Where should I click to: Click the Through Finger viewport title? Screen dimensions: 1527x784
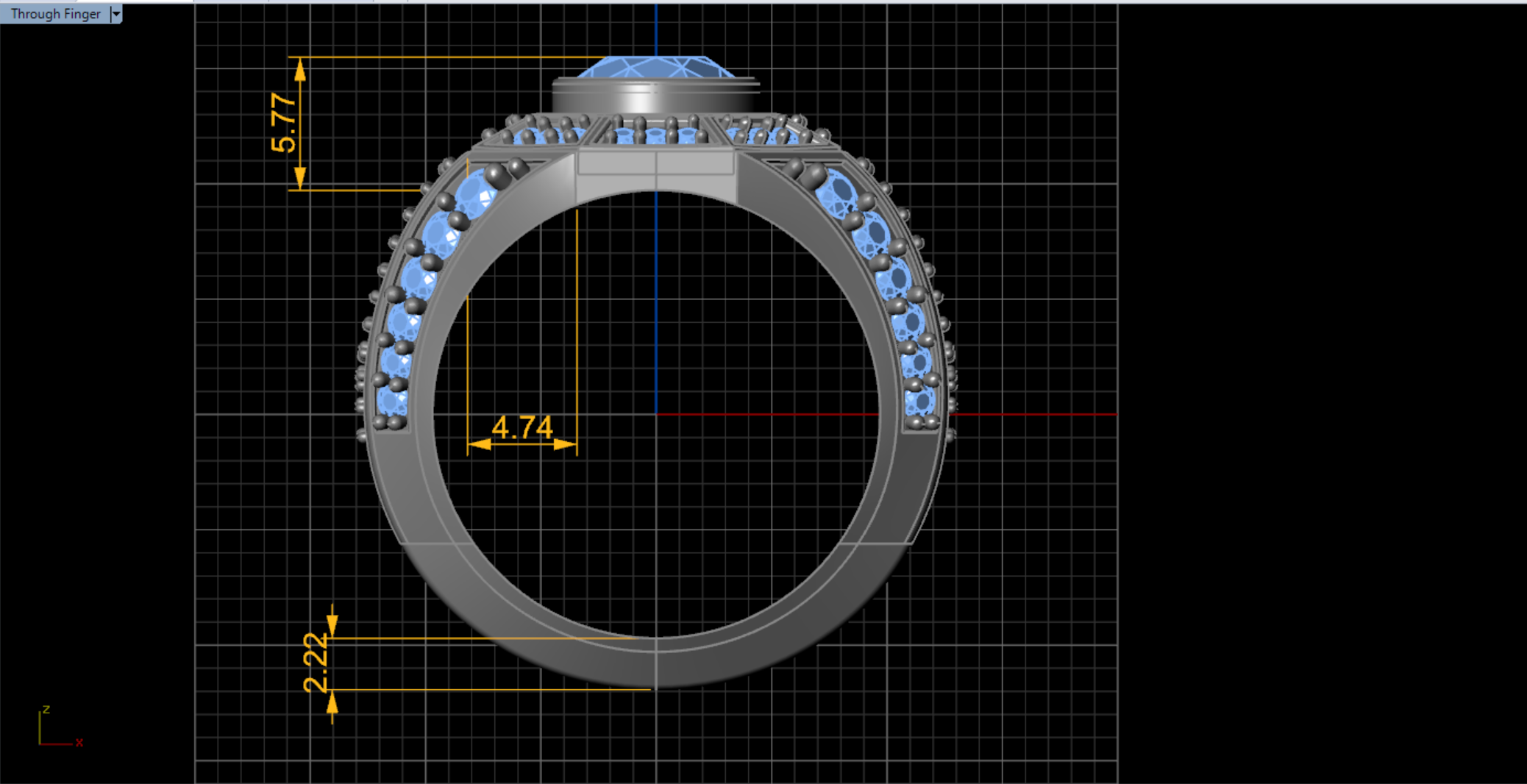tap(55, 14)
